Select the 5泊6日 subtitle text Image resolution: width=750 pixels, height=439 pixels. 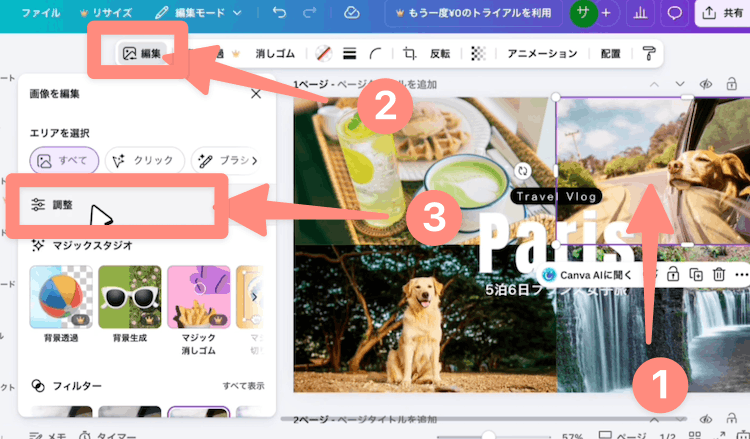pyautogui.click(x=556, y=289)
